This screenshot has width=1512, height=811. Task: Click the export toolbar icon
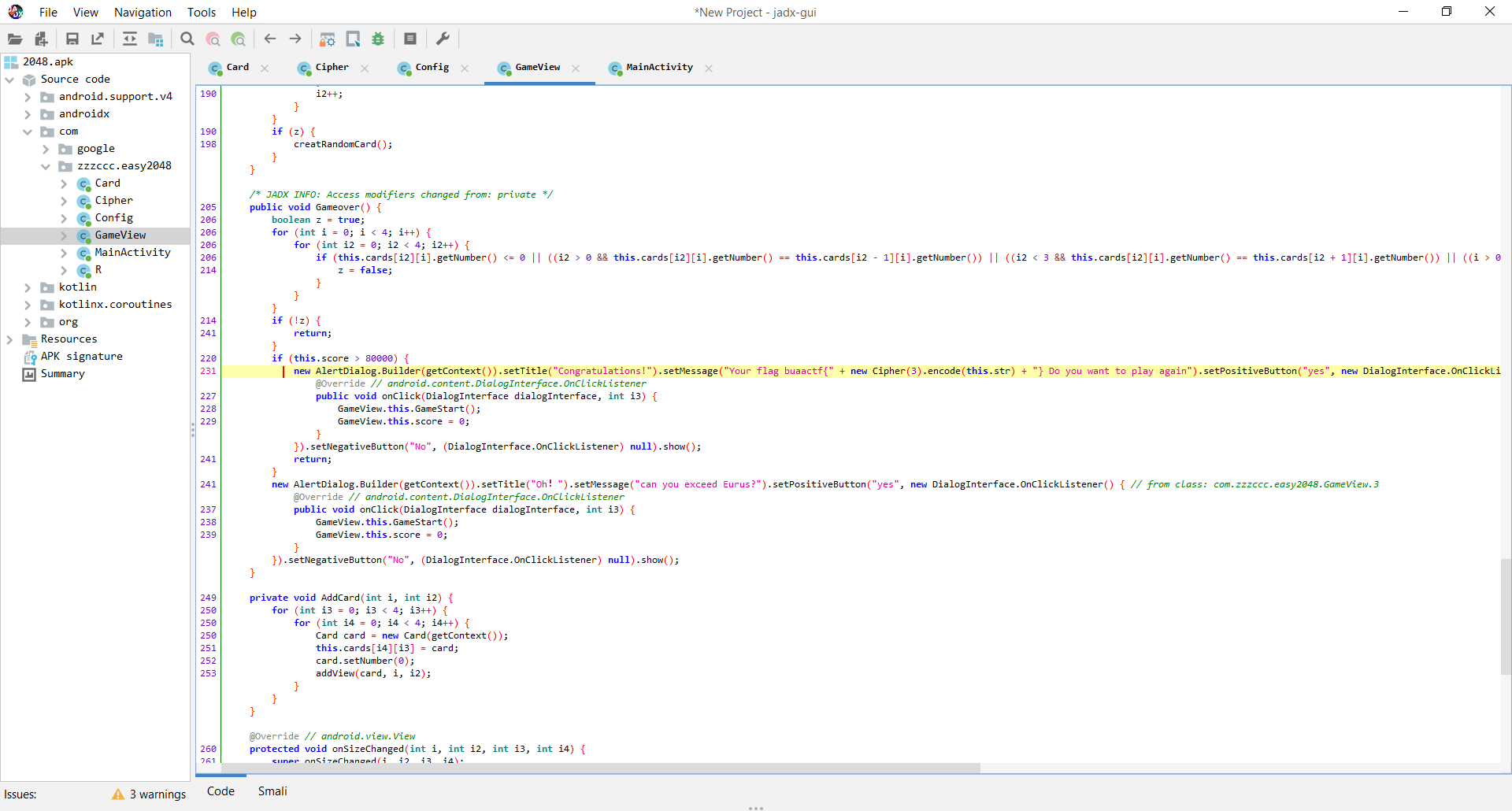(98, 39)
